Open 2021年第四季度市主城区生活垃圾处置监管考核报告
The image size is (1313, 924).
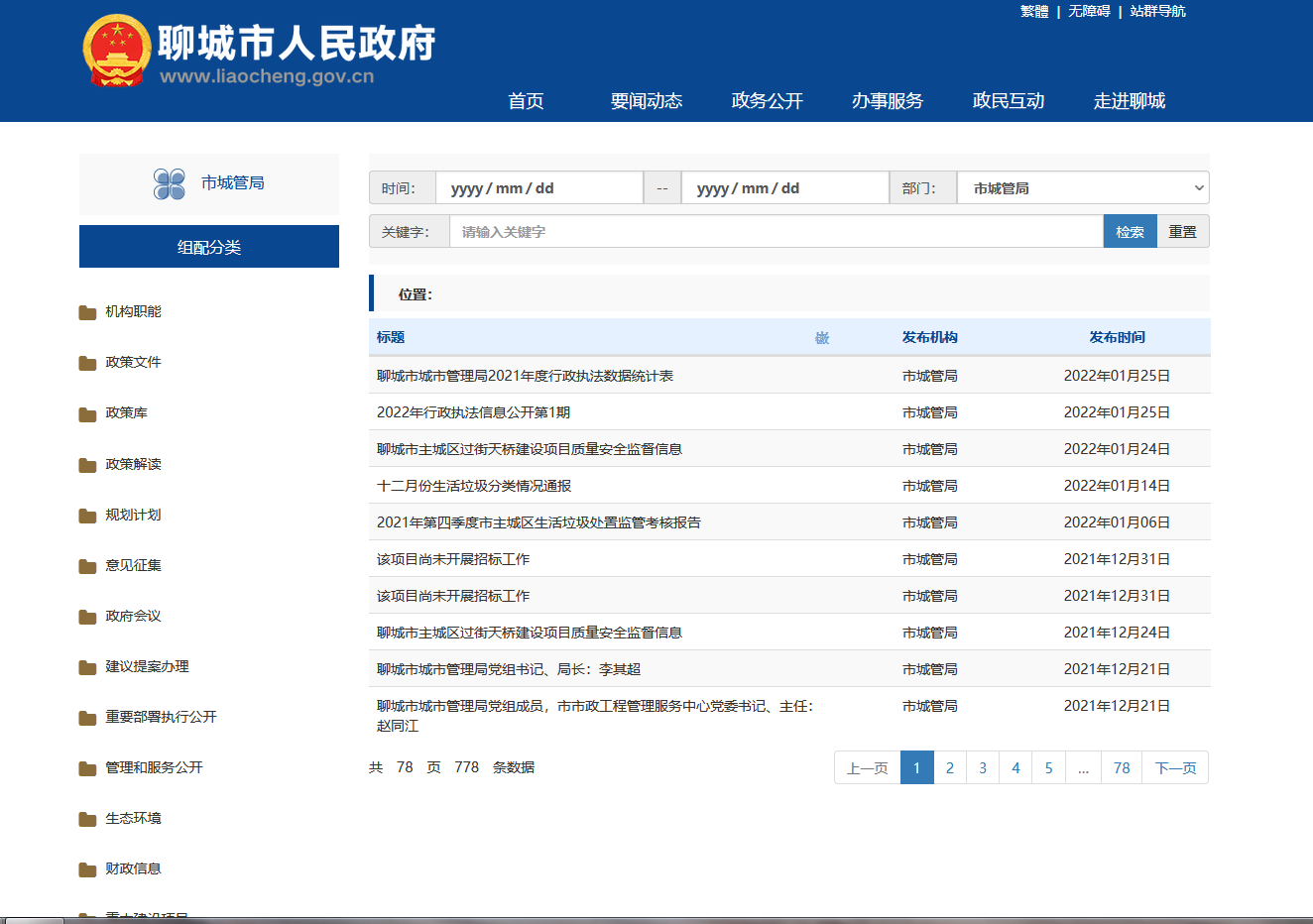pos(538,522)
